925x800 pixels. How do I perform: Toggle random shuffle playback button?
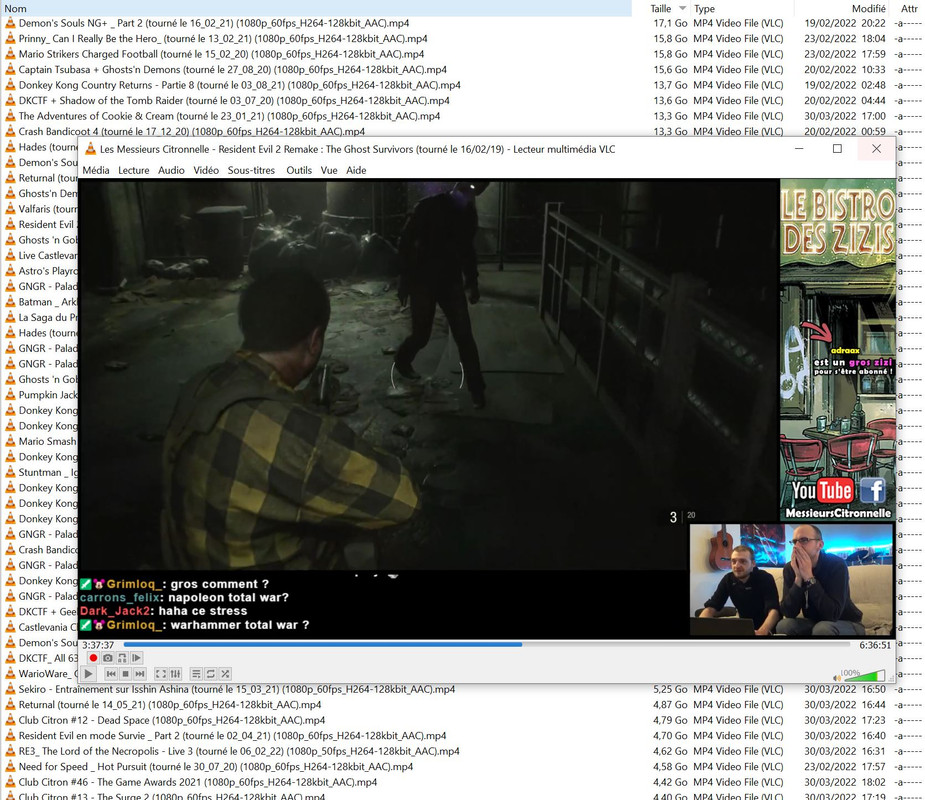point(225,674)
